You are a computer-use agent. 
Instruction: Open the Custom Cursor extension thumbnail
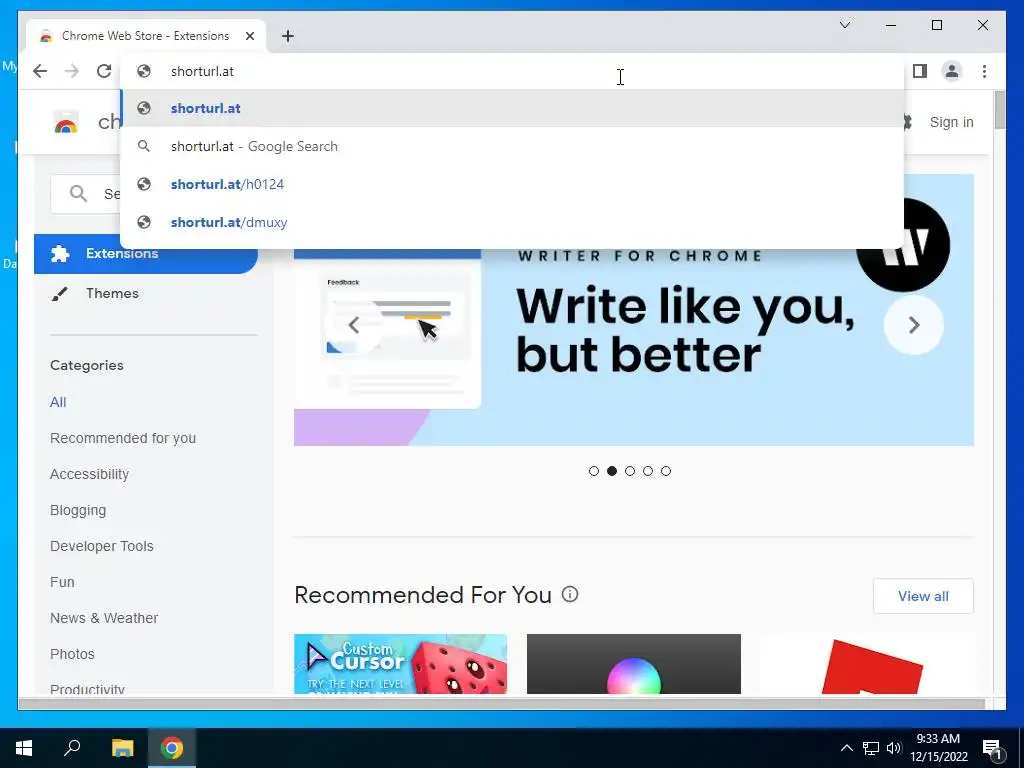400,664
